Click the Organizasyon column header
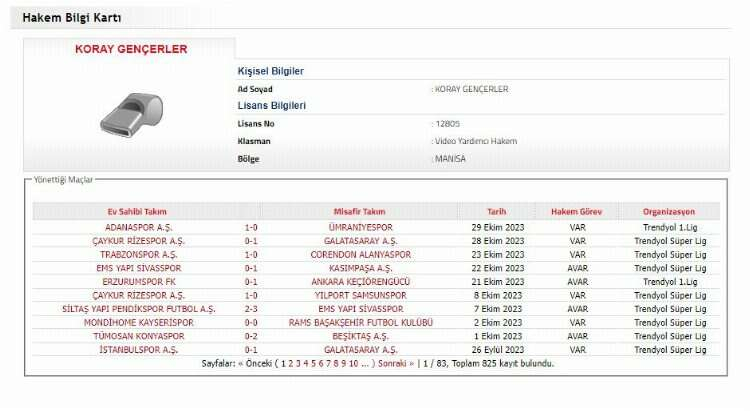 [668, 212]
